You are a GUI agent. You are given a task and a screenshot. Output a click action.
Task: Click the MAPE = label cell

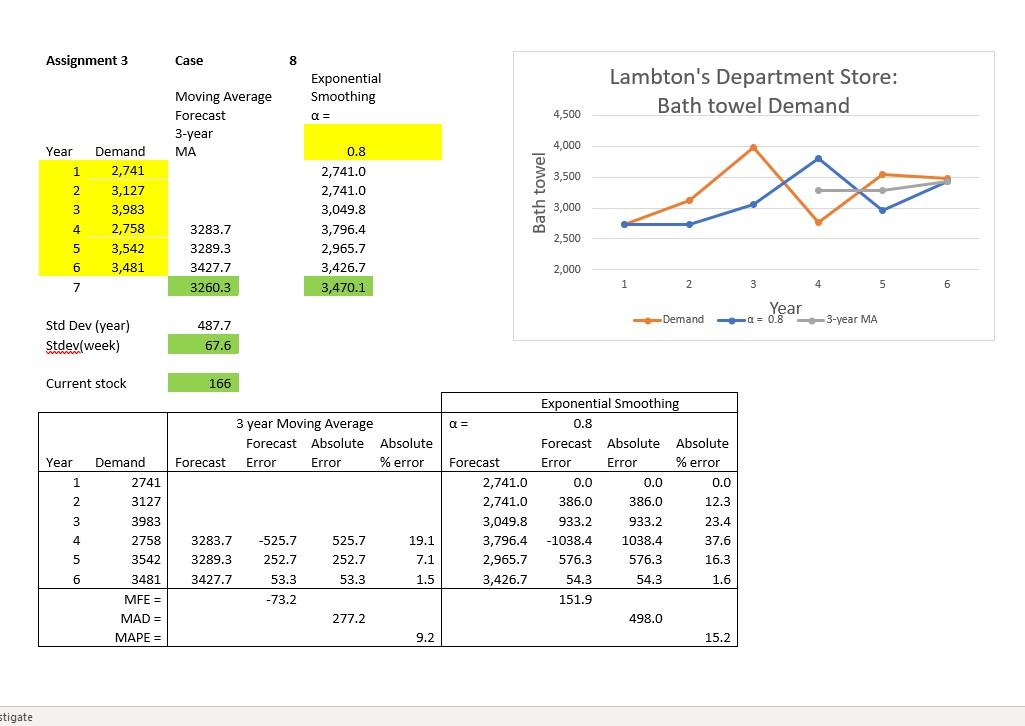[138, 638]
